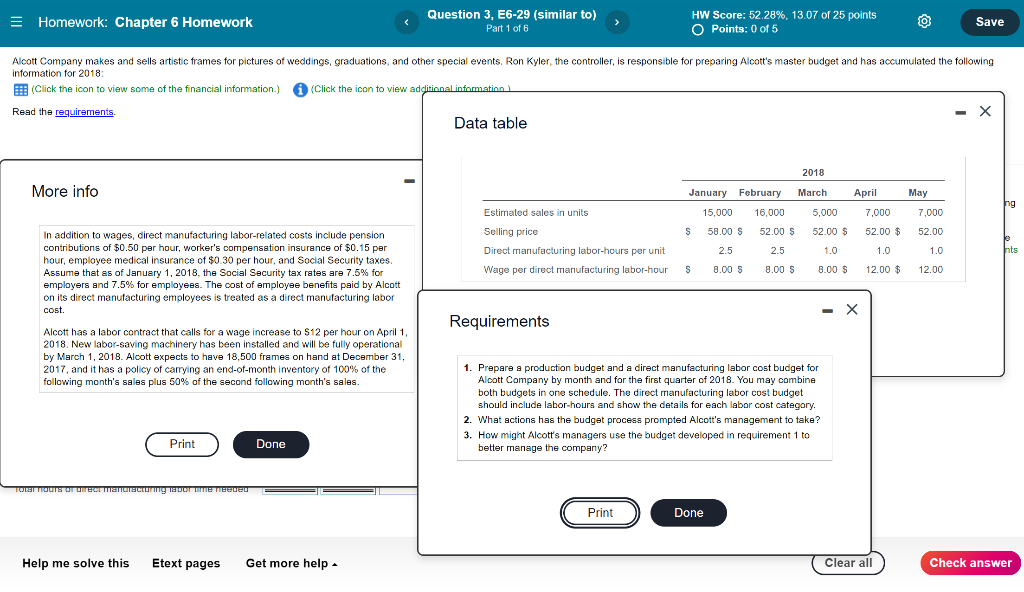Screen dimensions: 1024x592
Task: Click Done in the More info dialog
Action: point(271,444)
